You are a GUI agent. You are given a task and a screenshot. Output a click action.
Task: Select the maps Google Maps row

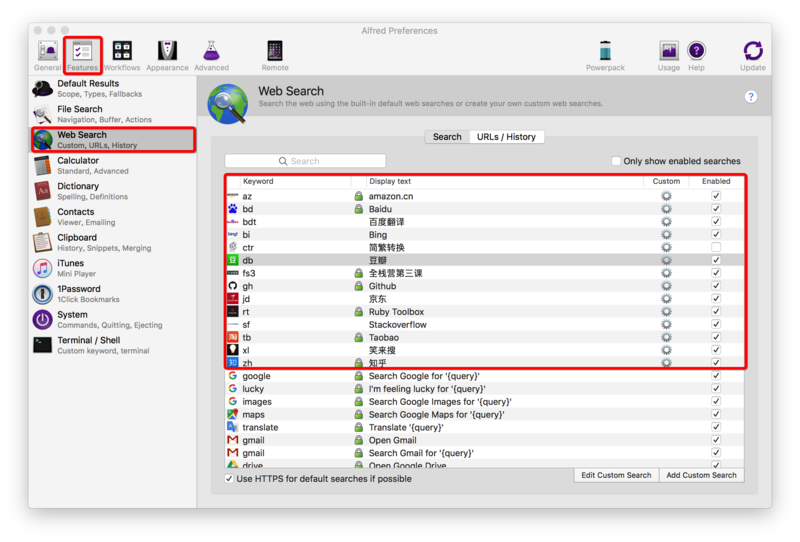(x=485, y=414)
